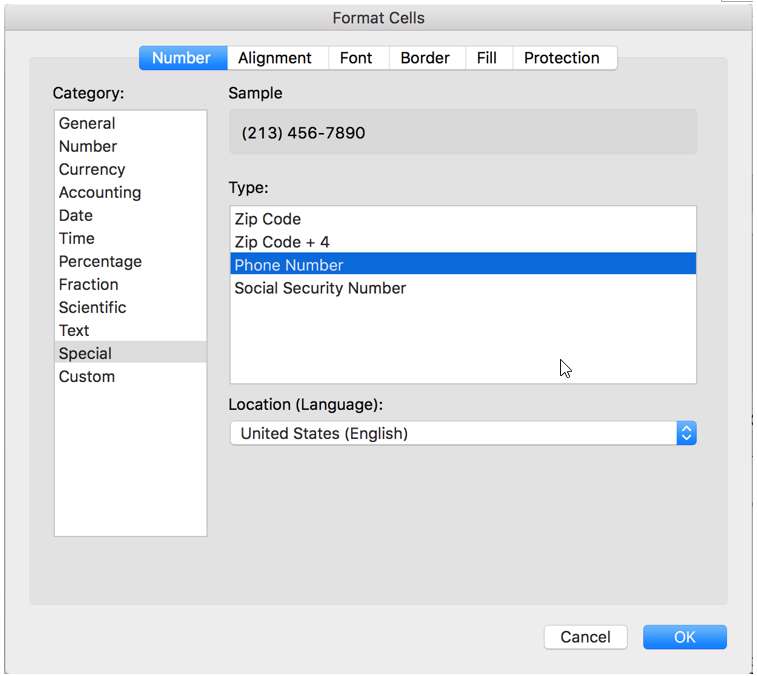
Task: Select the Phone Number type
Action: (463, 264)
